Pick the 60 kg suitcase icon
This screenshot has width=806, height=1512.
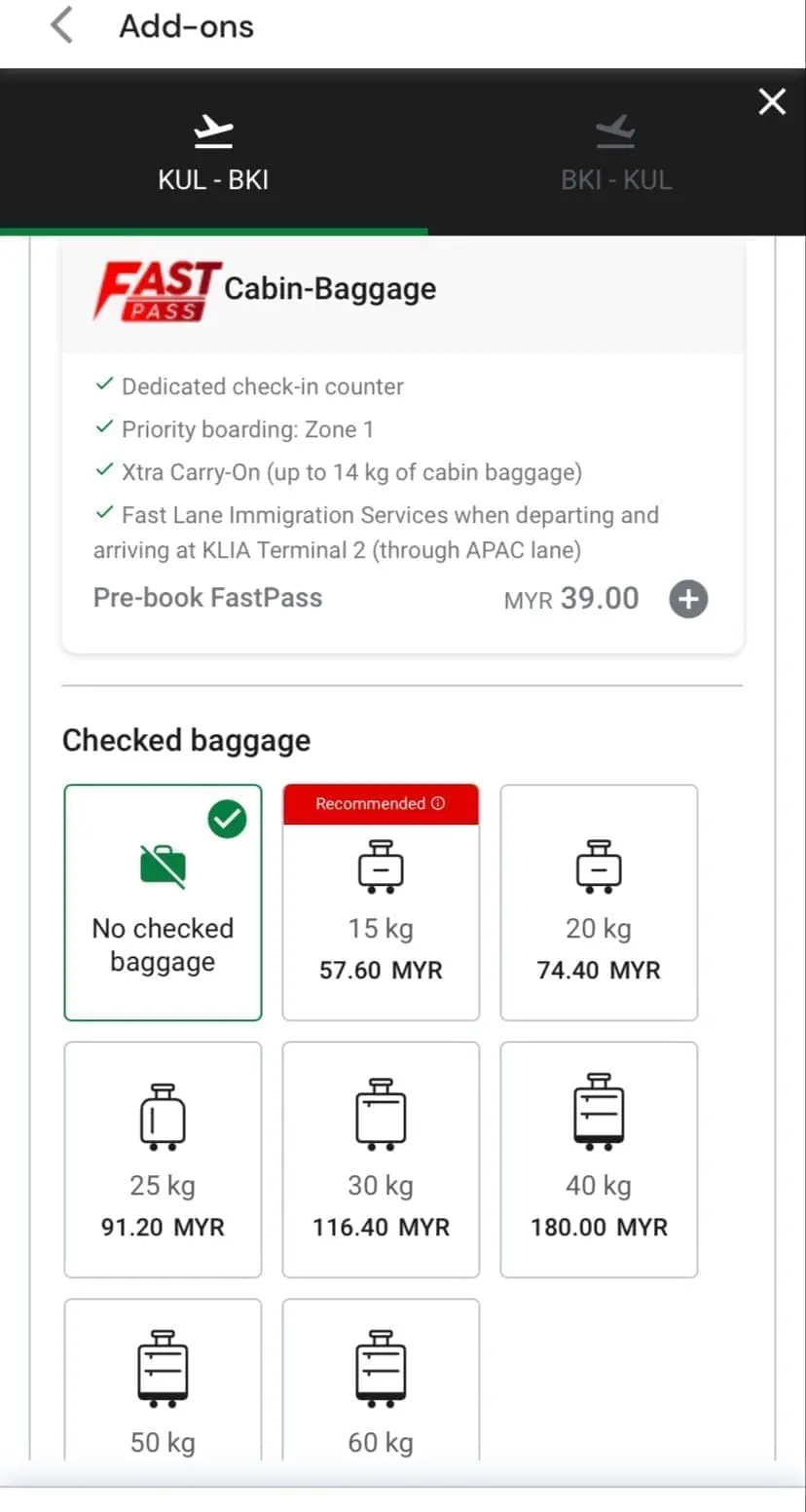[x=381, y=1369]
